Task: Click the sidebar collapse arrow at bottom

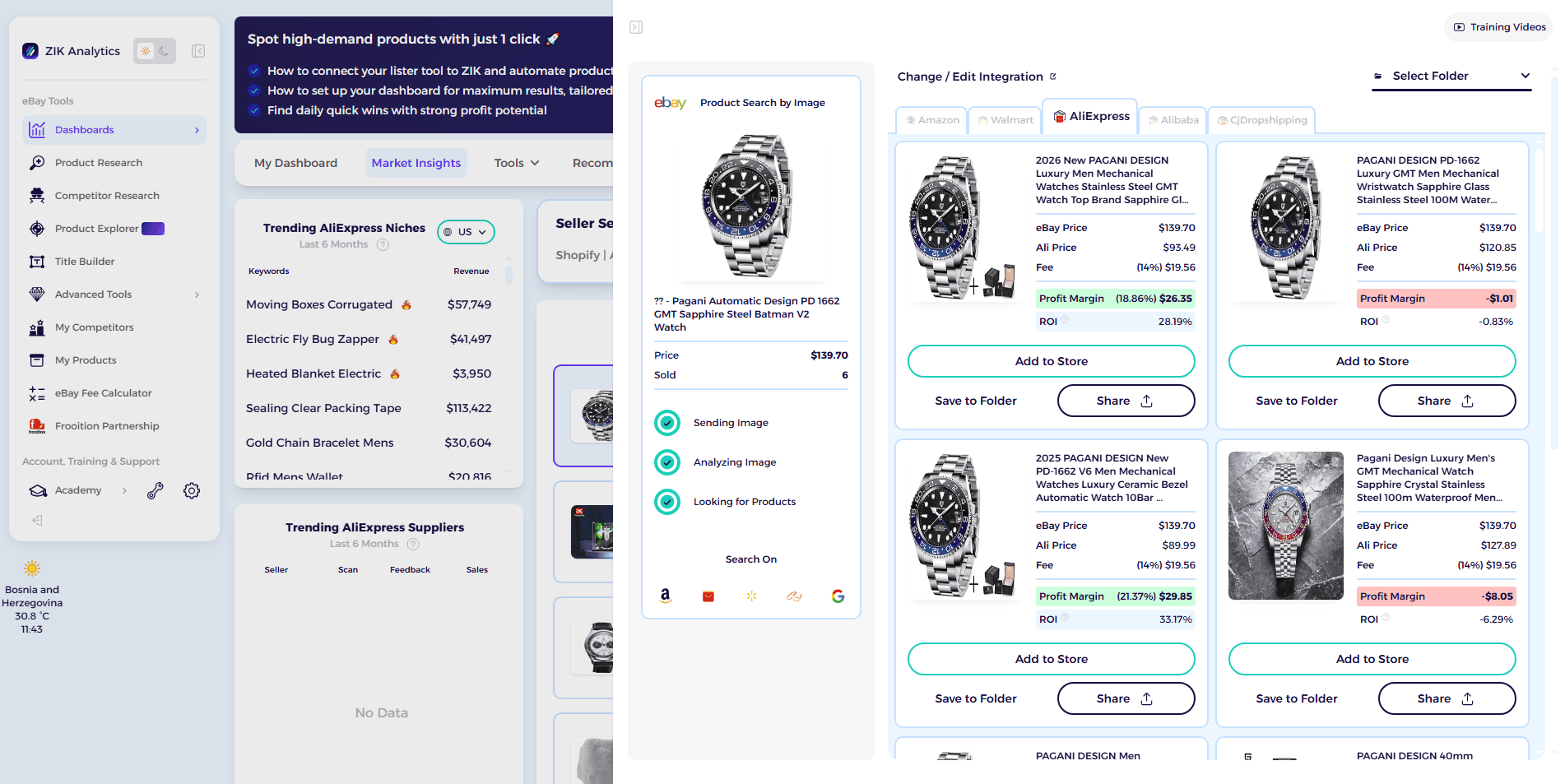Action: click(x=37, y=520)
